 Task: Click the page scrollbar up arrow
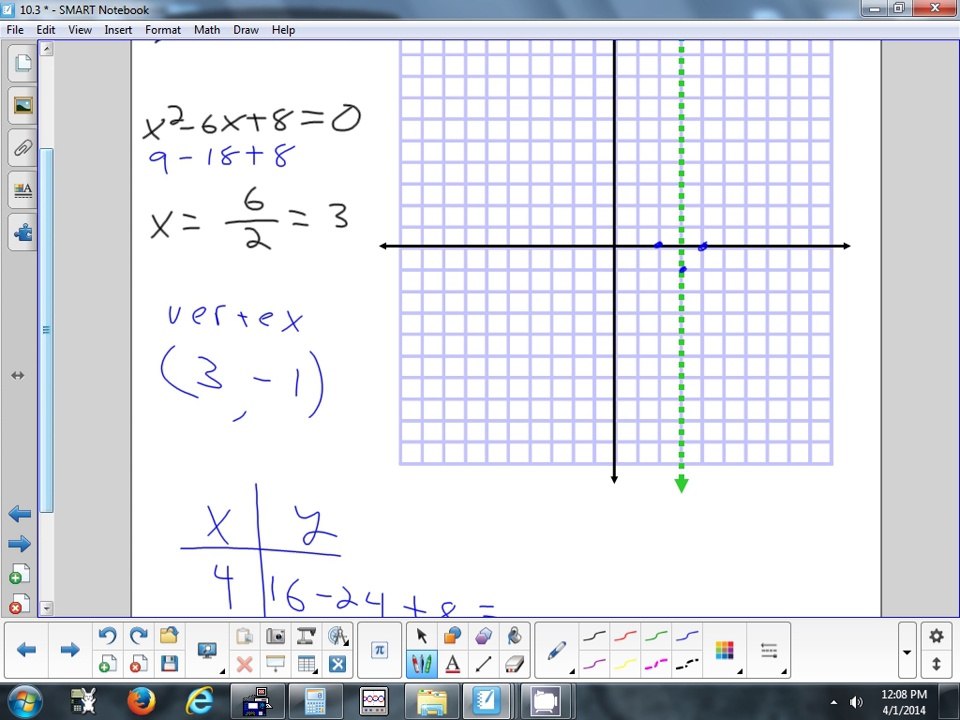pos(47,48)
